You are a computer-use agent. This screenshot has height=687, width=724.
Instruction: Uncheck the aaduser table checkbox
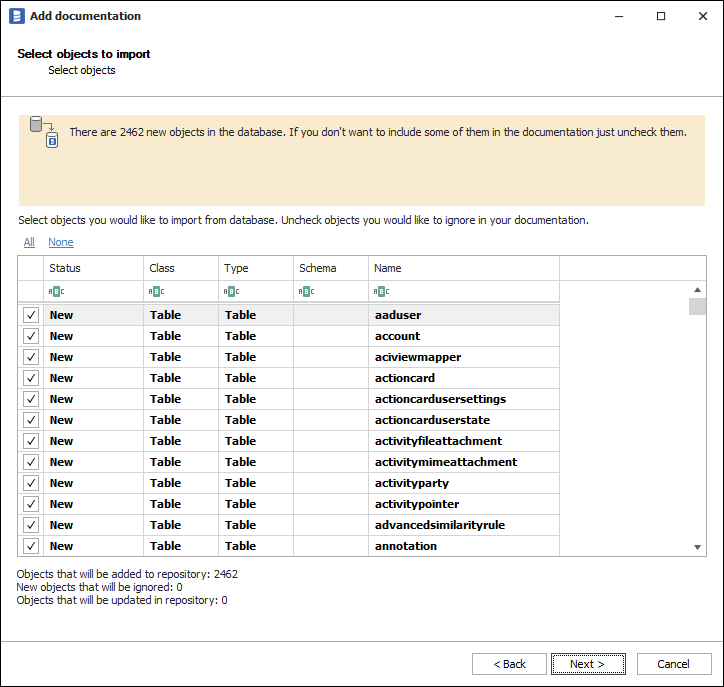tap(31, 315)
